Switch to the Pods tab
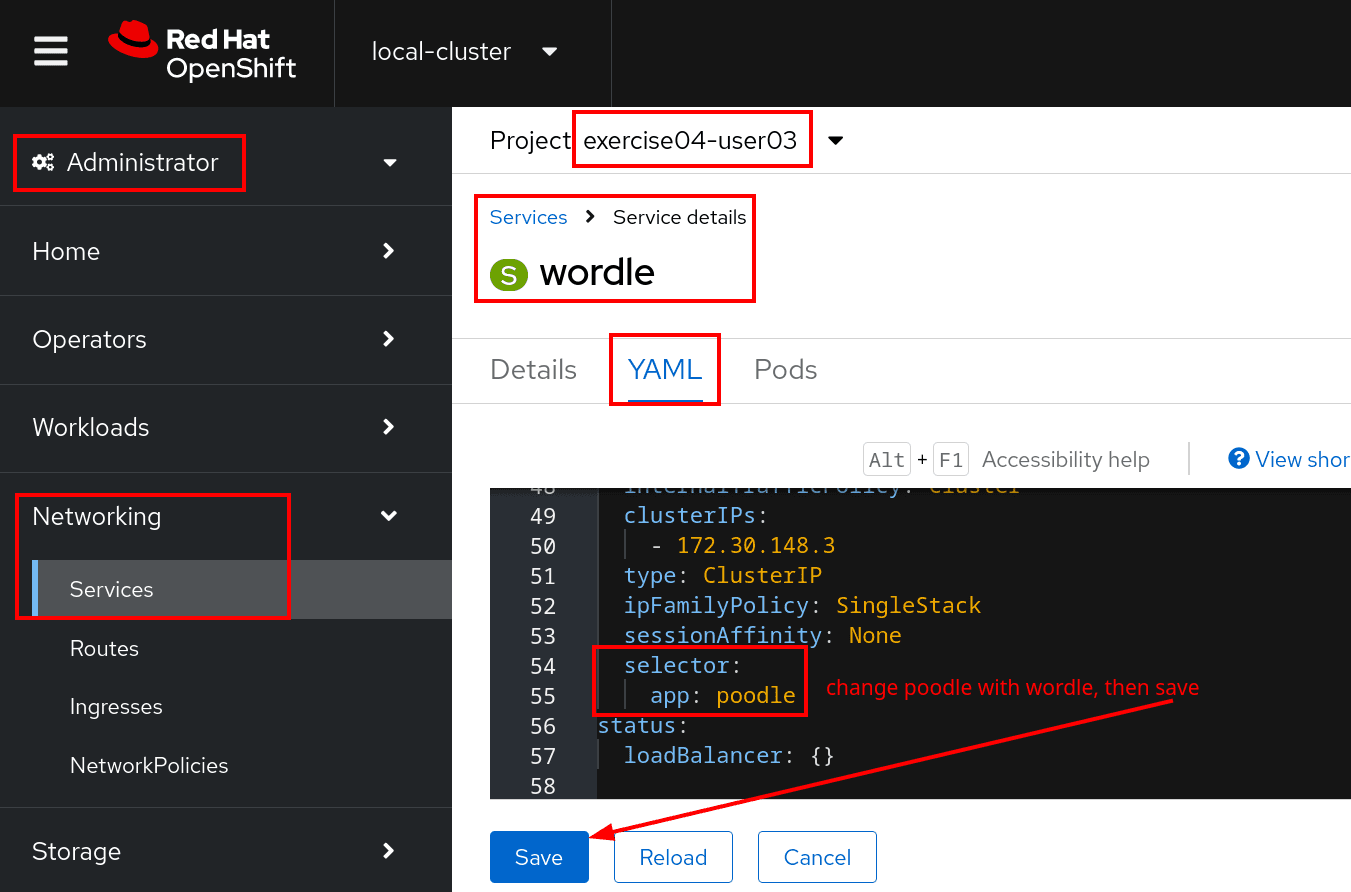 785,369
